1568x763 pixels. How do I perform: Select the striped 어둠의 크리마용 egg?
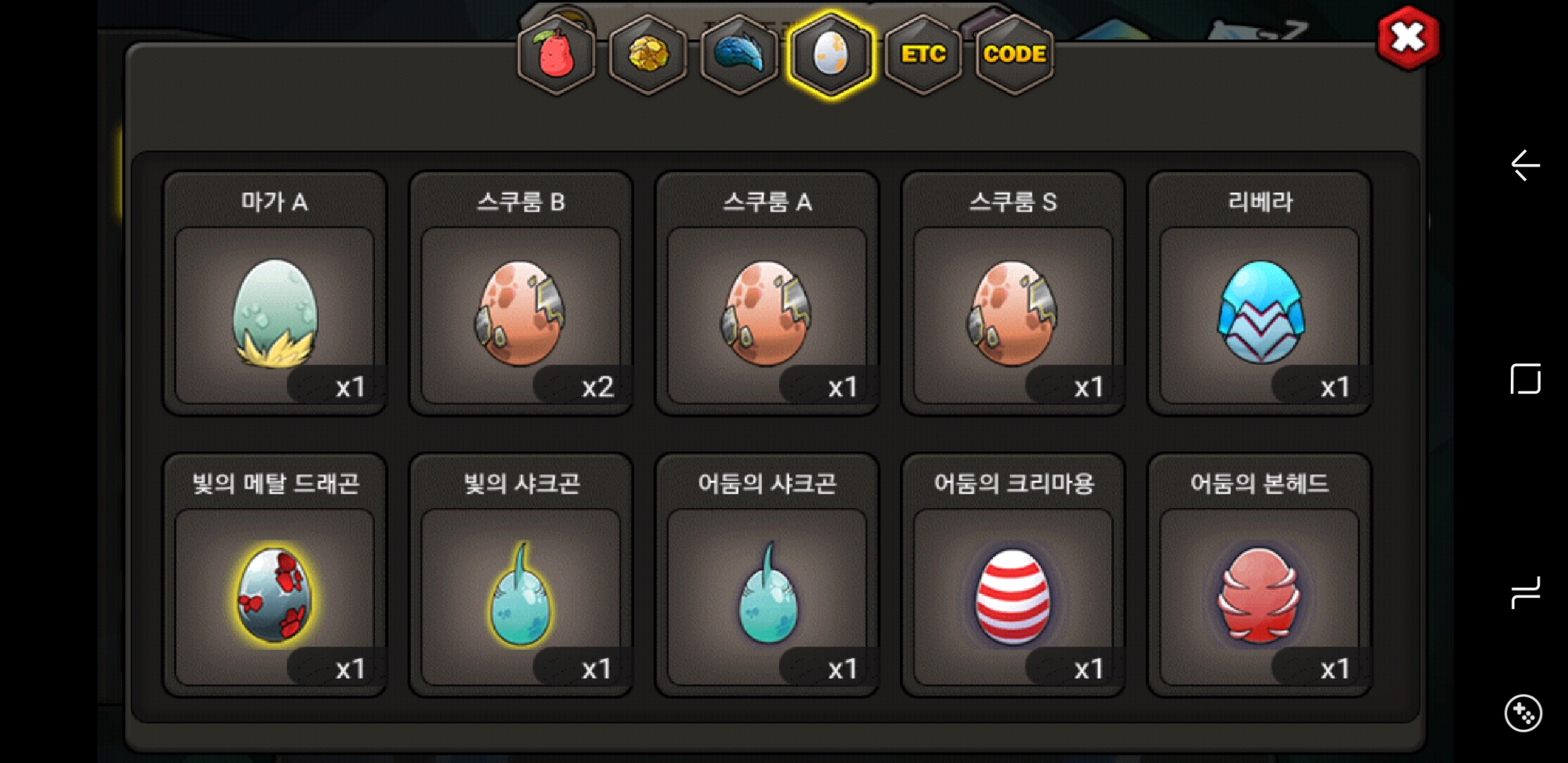pos(1013,575)
